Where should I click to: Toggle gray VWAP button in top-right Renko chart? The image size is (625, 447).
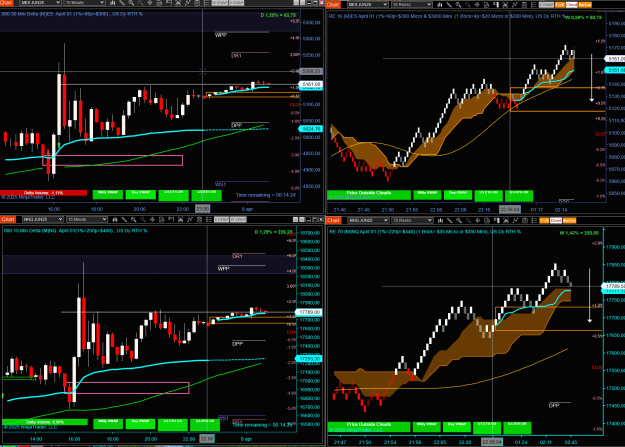point(546,5)
